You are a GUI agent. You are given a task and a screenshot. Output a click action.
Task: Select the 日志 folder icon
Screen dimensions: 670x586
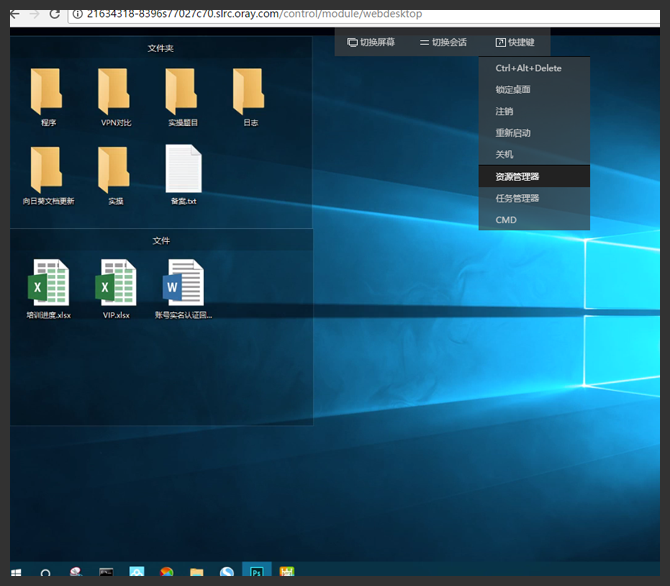pos(249,91)
